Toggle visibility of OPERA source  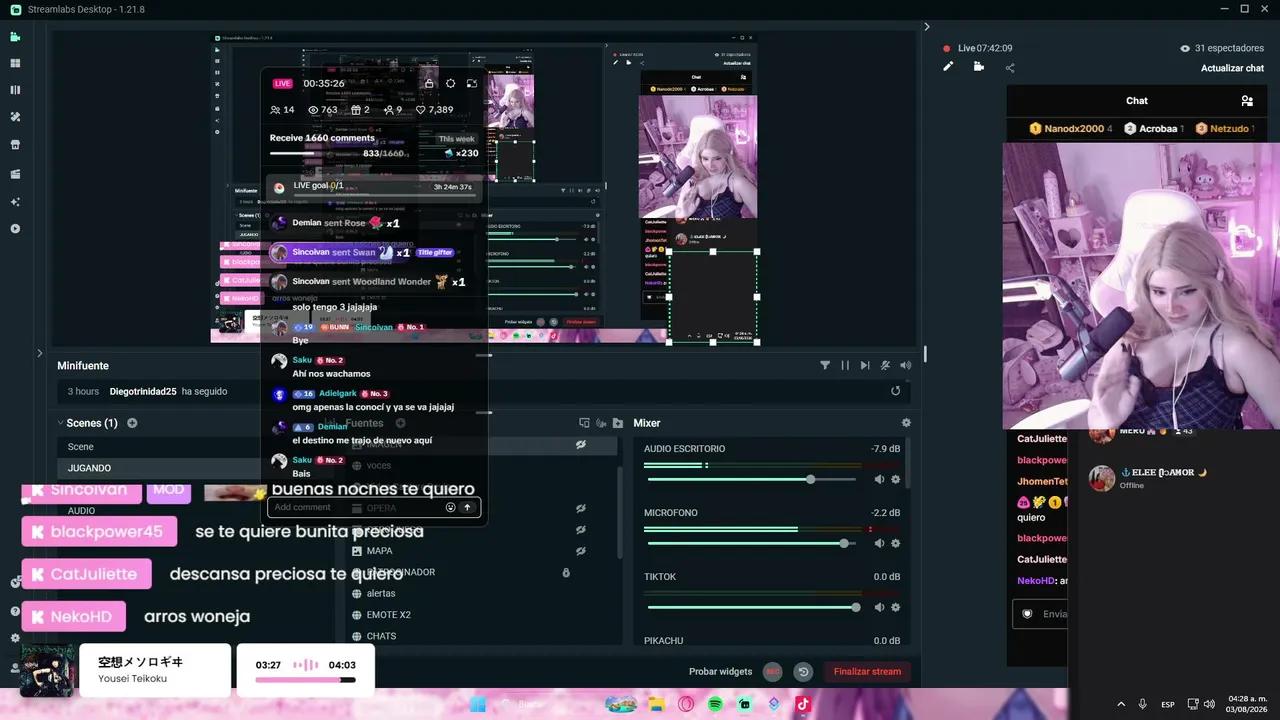click(580, 508)
